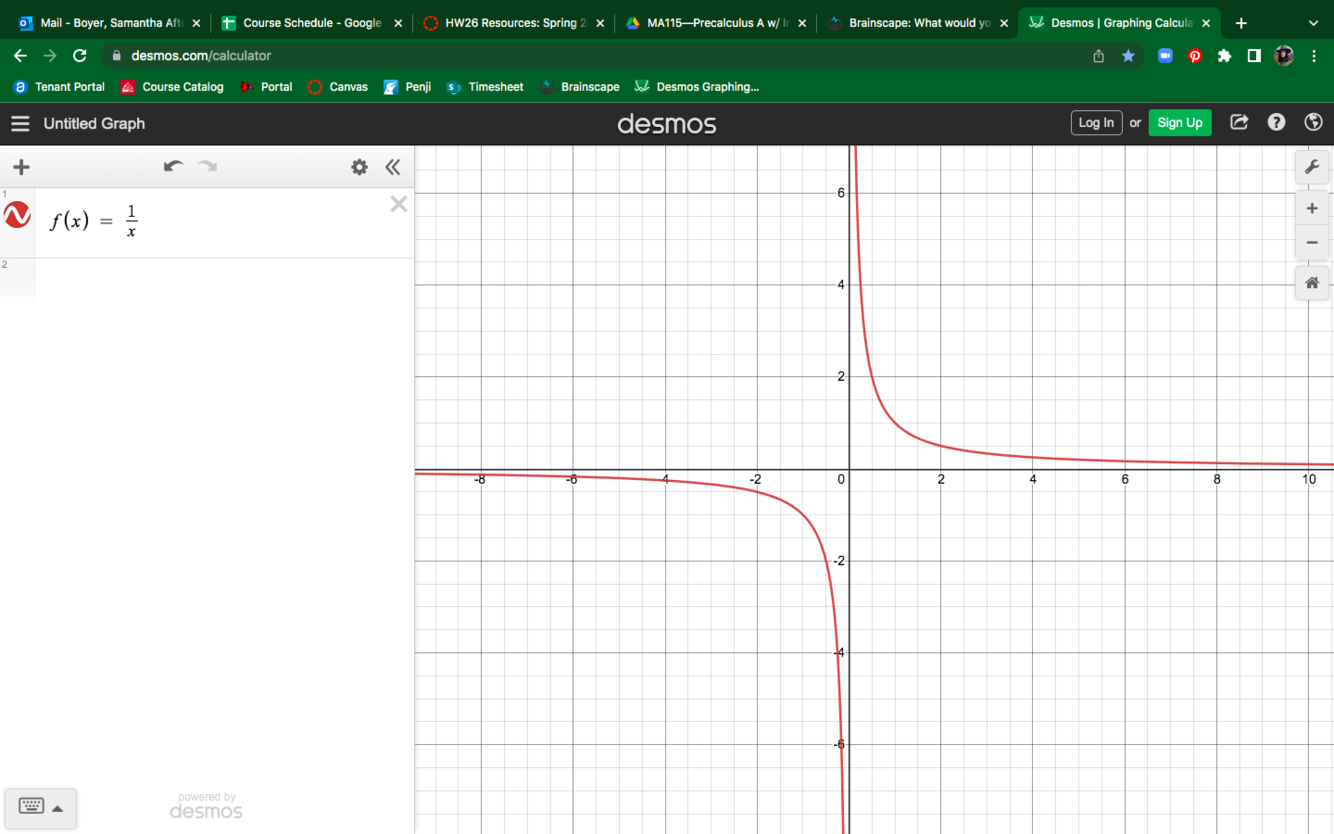The width and height of the screenshot is (1334, 834).
Task: Switch to the Brainscape tab
Action: pos(917,23)
